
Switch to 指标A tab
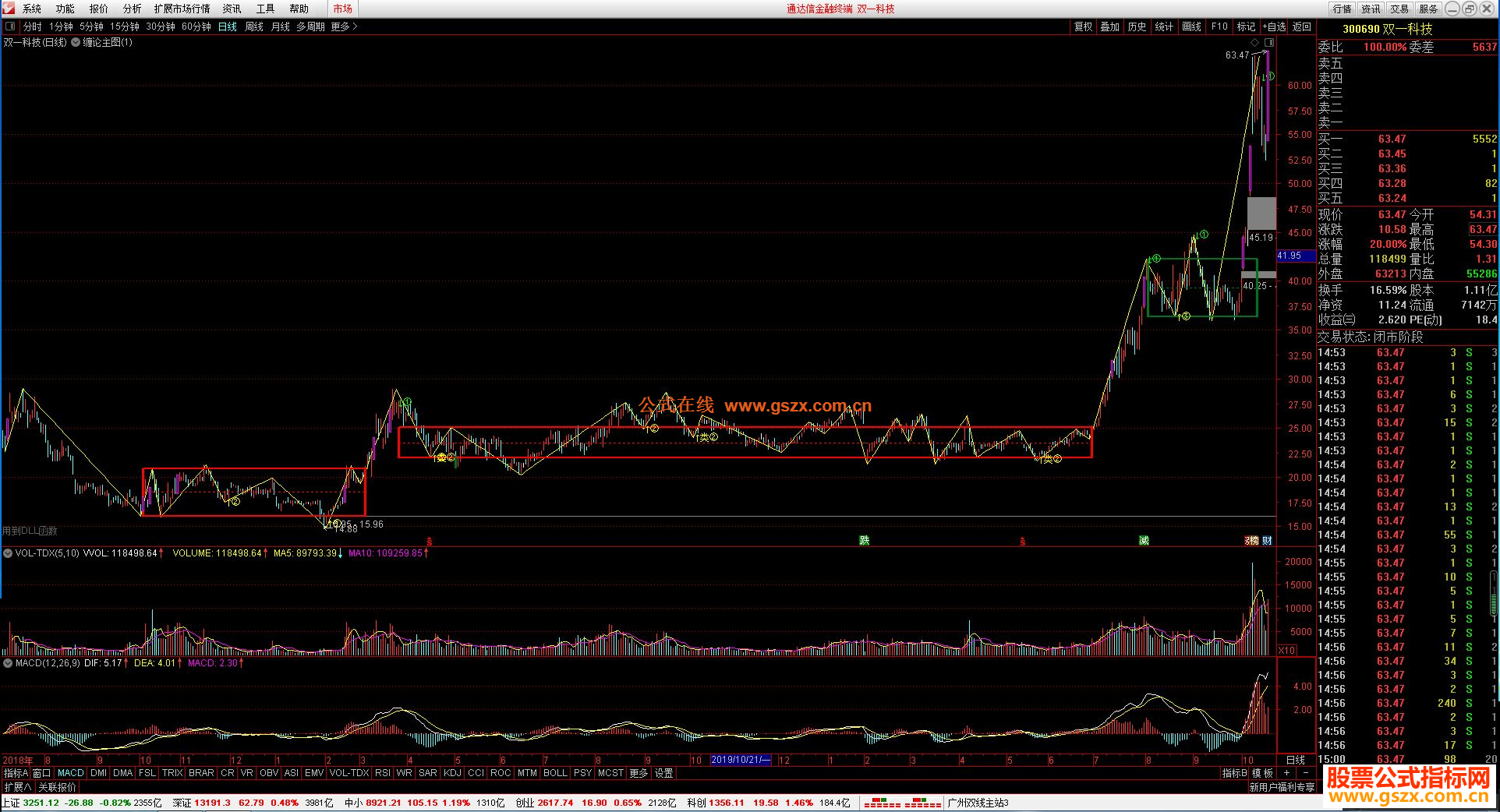[16, 773]
